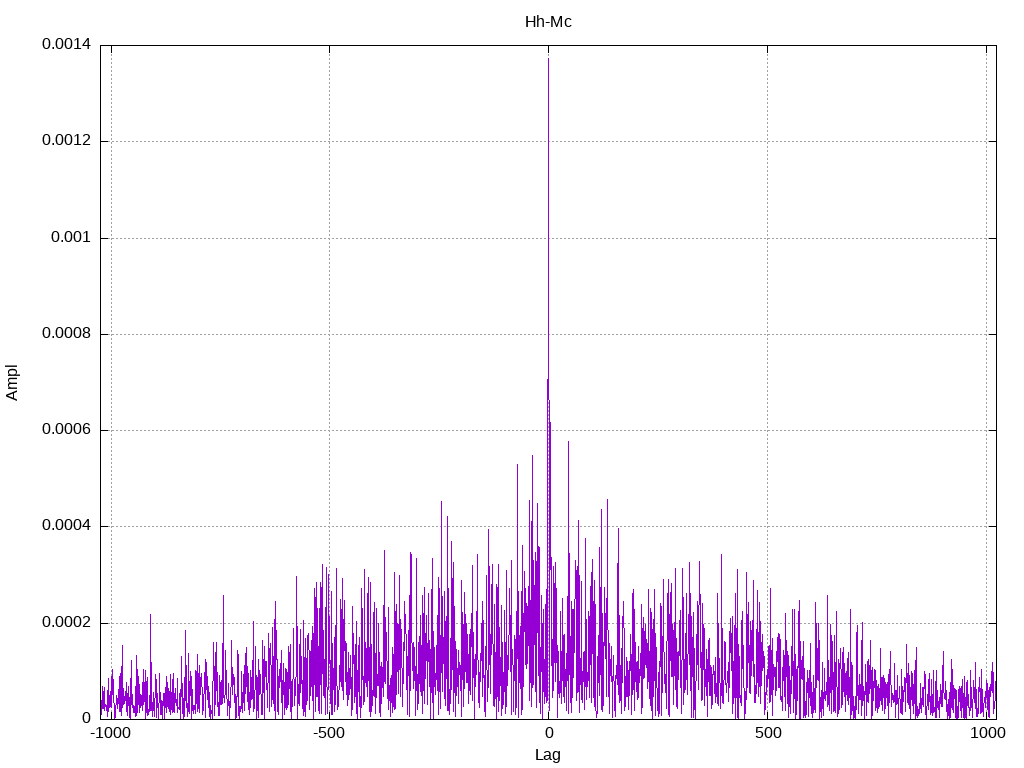Screen dimensions: 1024x768
Task: Click the 0.0008 y-axis tick label
Action: (67, 333)
